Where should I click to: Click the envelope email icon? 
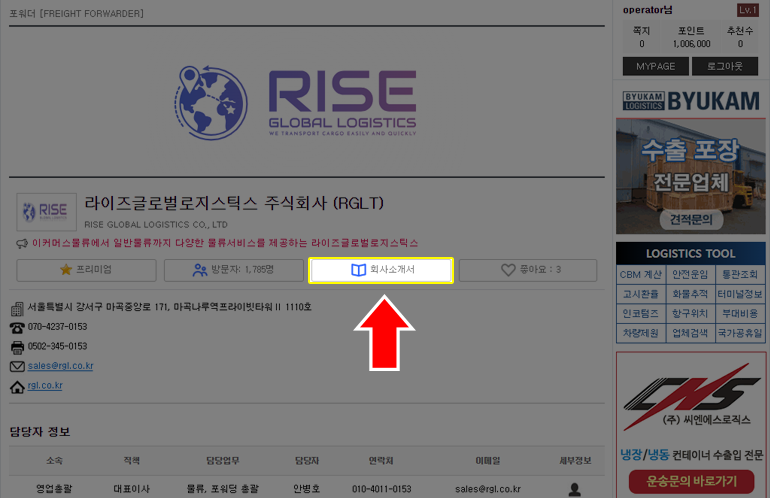tap(17, 366)
